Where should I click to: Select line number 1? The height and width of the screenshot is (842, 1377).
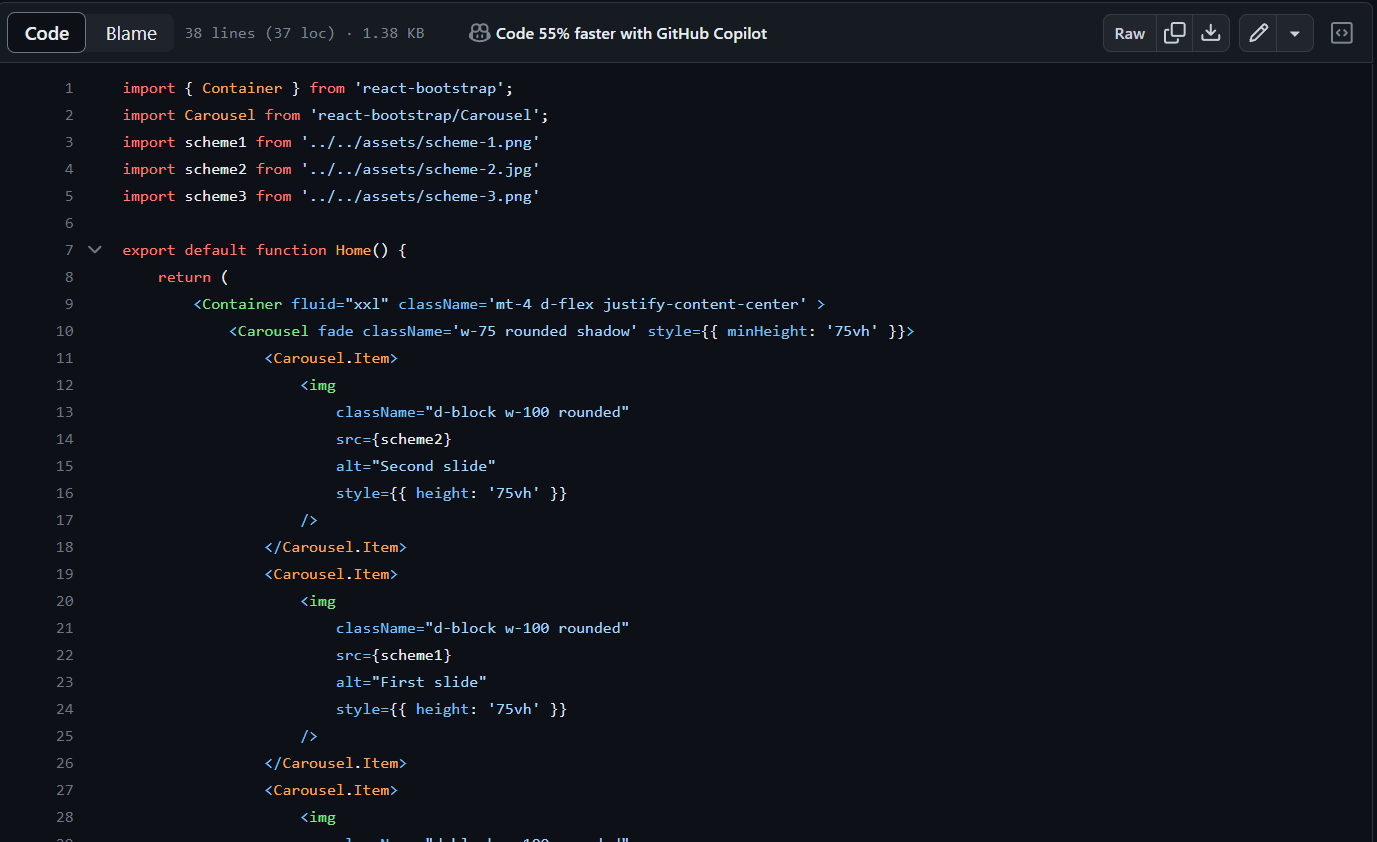click(x=69, y=88)
